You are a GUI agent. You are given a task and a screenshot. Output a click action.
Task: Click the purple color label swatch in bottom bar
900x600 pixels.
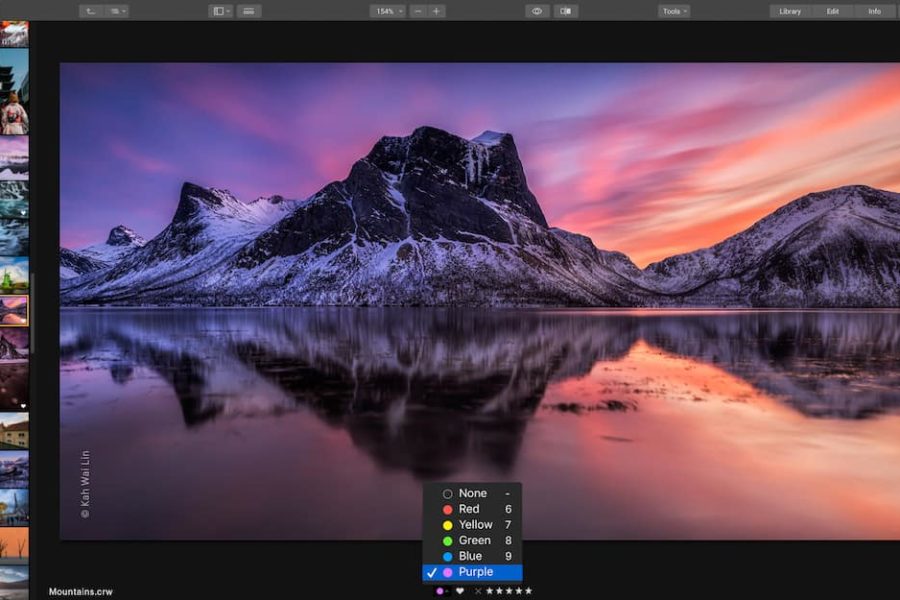tap(440, 591)
